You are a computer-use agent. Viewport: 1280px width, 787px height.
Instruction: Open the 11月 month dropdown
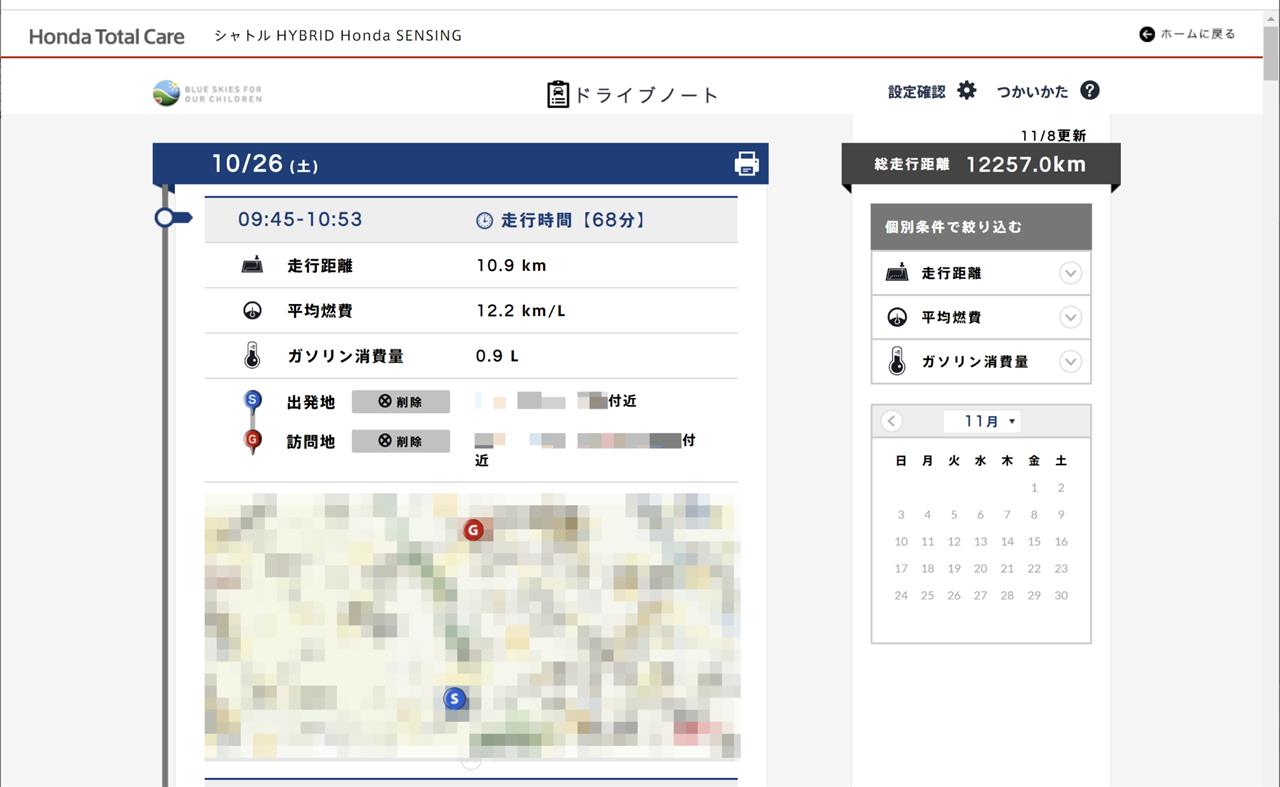(x=982, y=421)
